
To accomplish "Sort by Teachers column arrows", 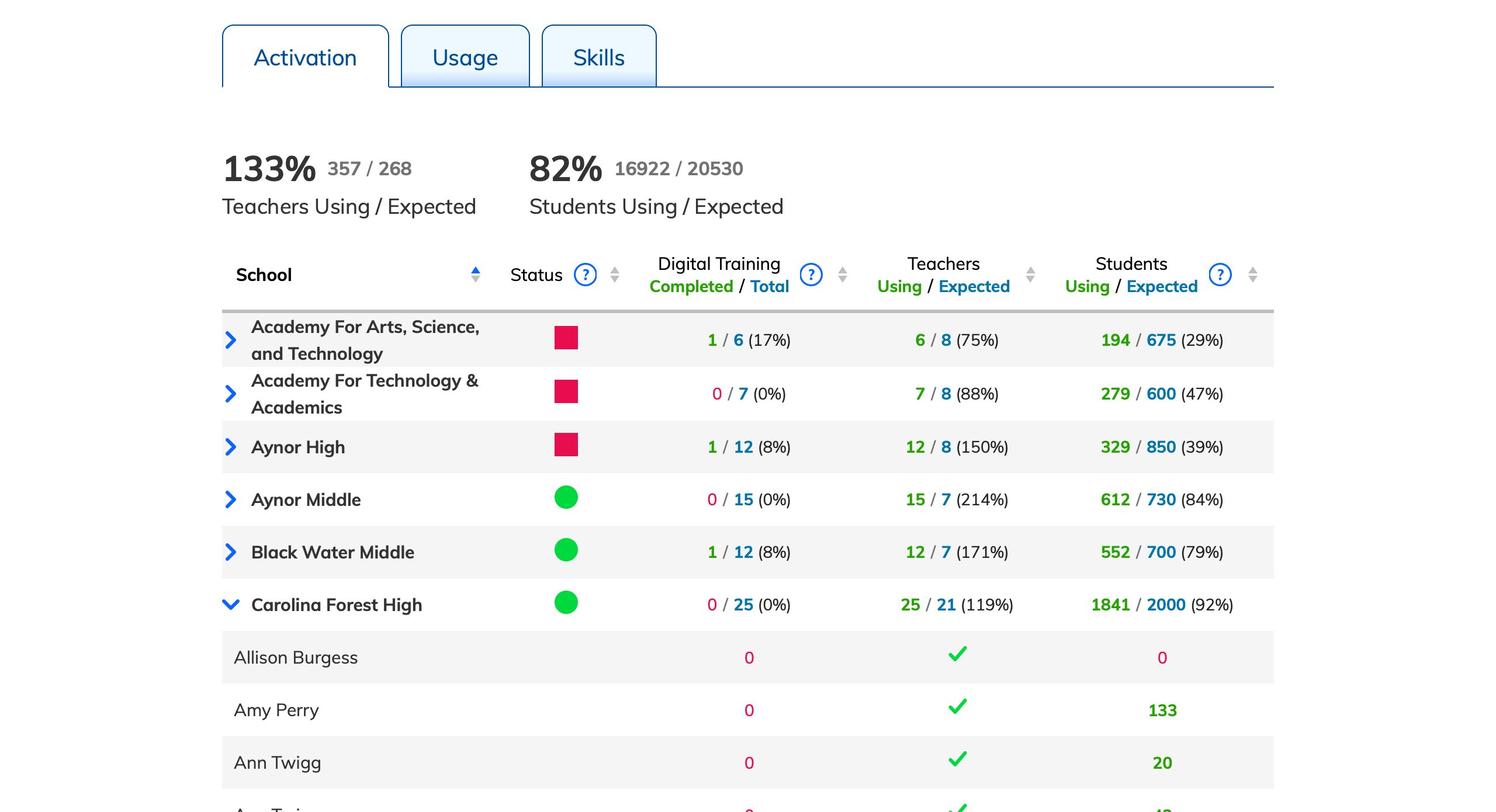I will click(1031, 275).
